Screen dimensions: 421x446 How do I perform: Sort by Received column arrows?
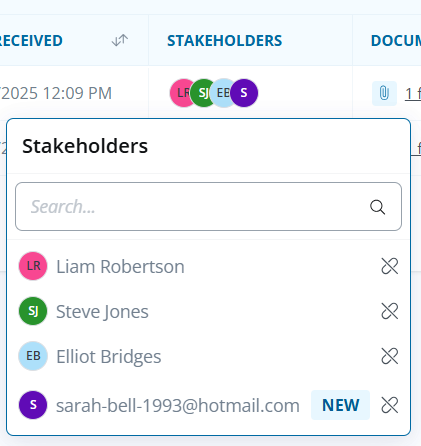[x=120, y=40]
